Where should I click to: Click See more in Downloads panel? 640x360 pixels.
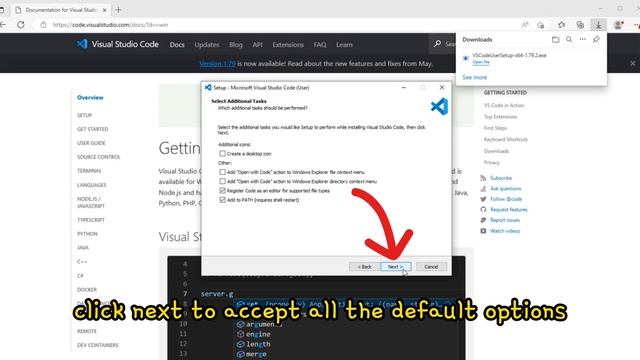point(474,77)
